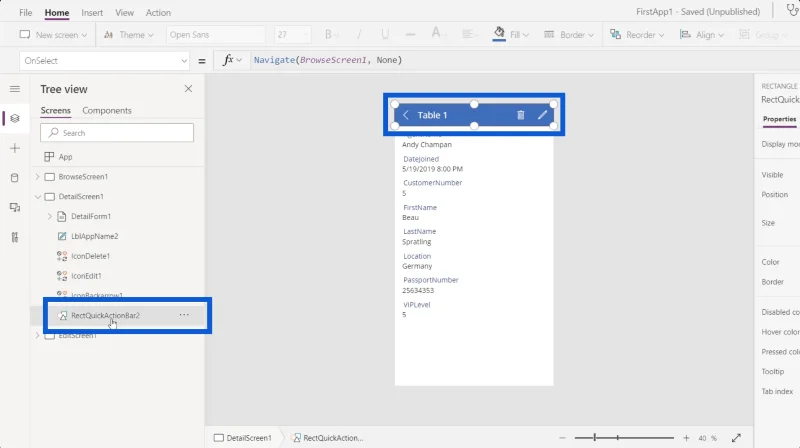This screenshot has width=800, height=448.
Task: Select IconDelete1 in tree view
Action: 90,256
